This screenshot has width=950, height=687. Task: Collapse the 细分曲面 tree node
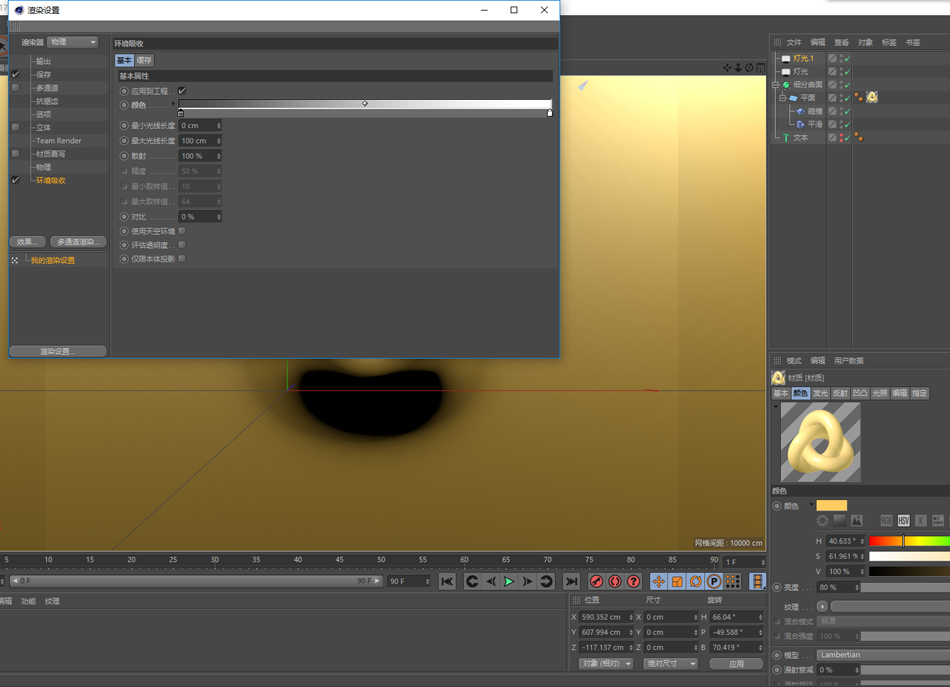(775, 85)
